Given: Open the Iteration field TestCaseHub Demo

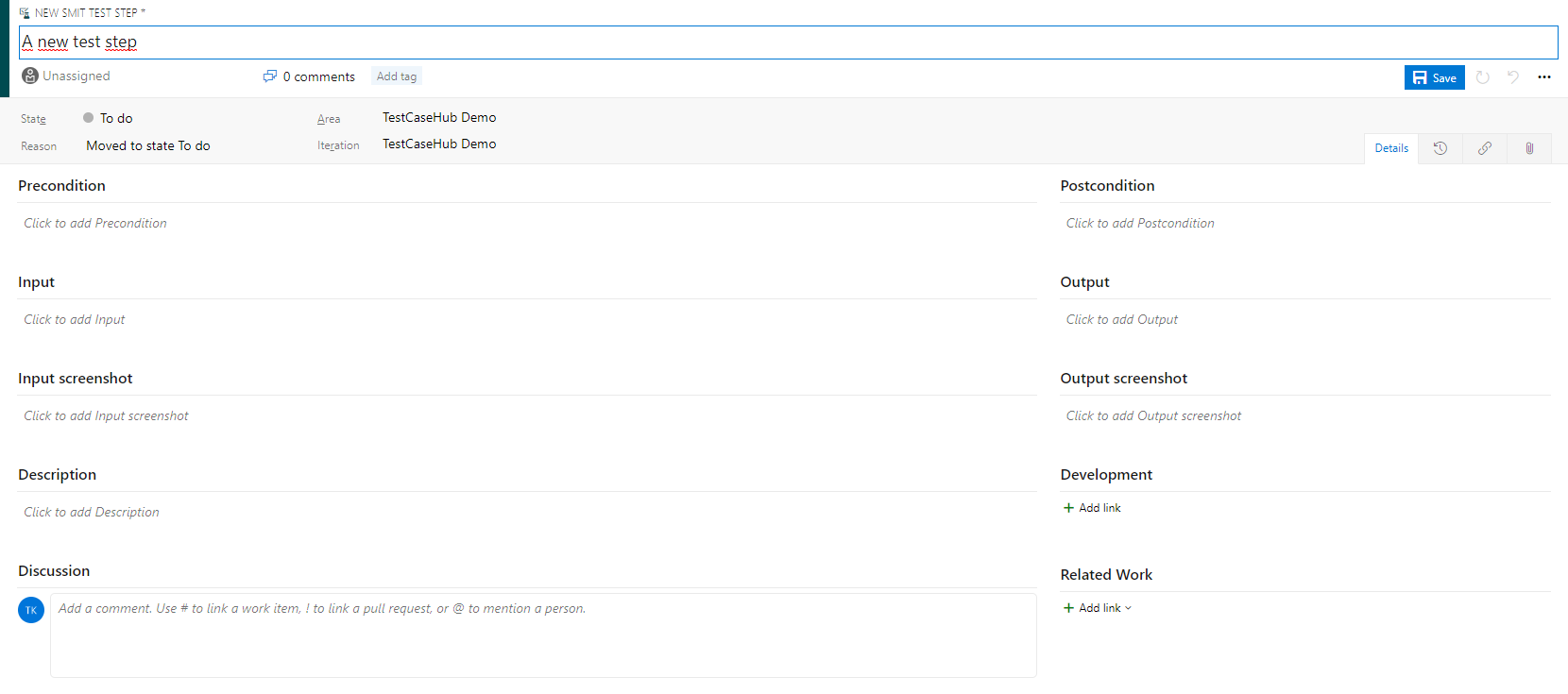Looking at the screenshot, I should pos(439,144).
